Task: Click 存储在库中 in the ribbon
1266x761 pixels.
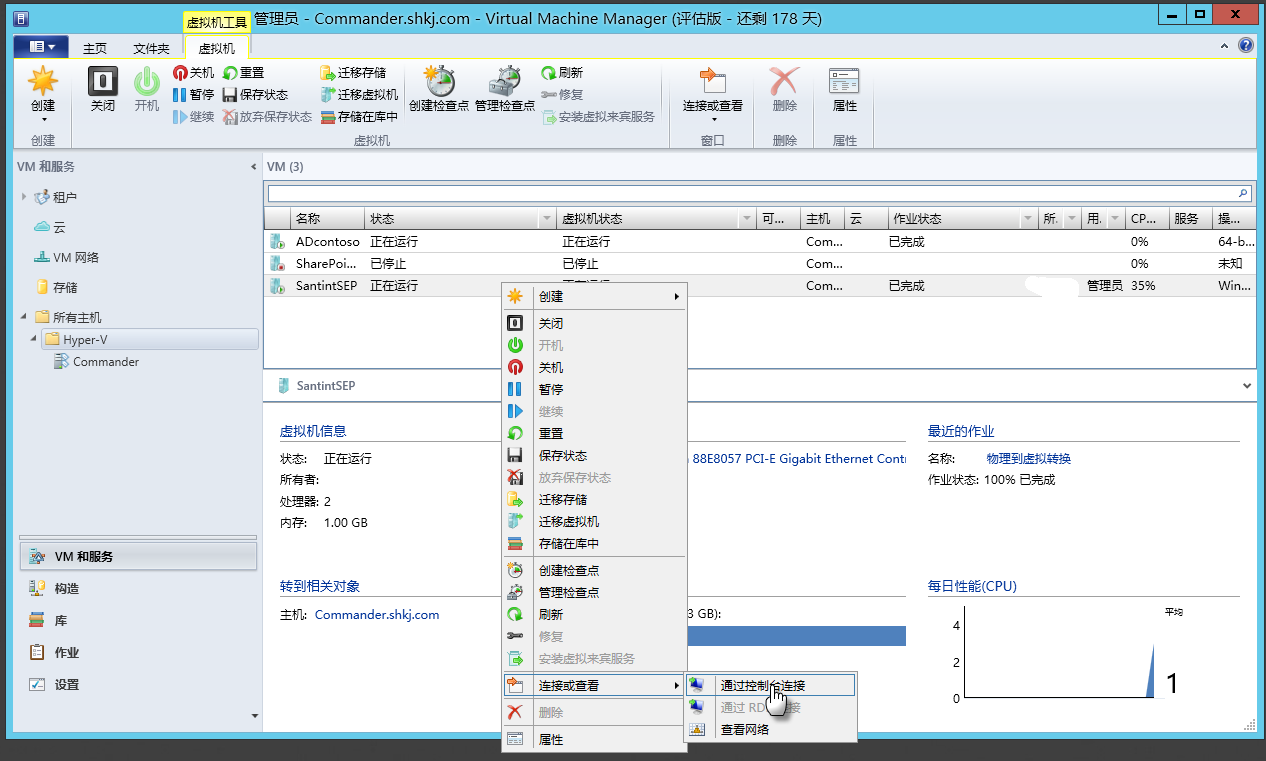Action: coord(359,117)
